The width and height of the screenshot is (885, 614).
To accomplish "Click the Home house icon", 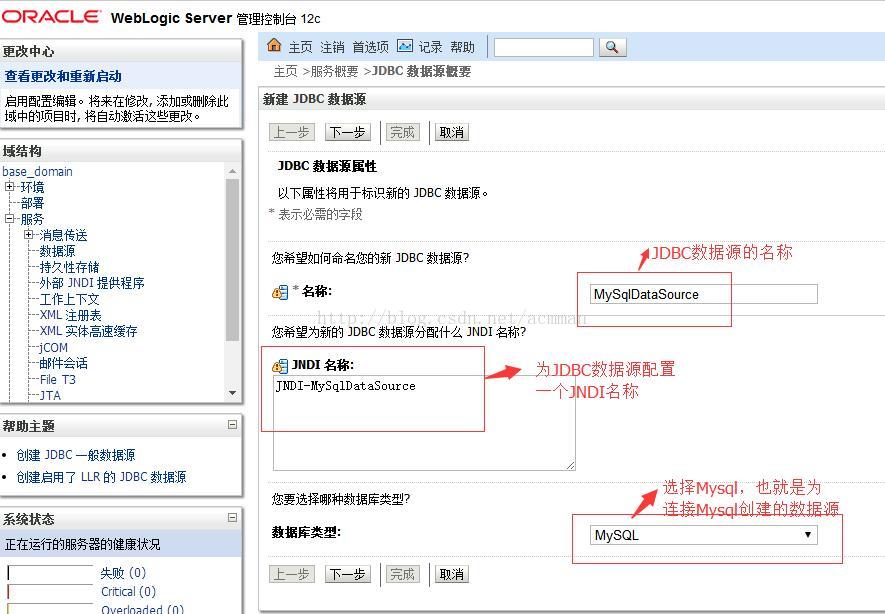I will click(274, 45).
